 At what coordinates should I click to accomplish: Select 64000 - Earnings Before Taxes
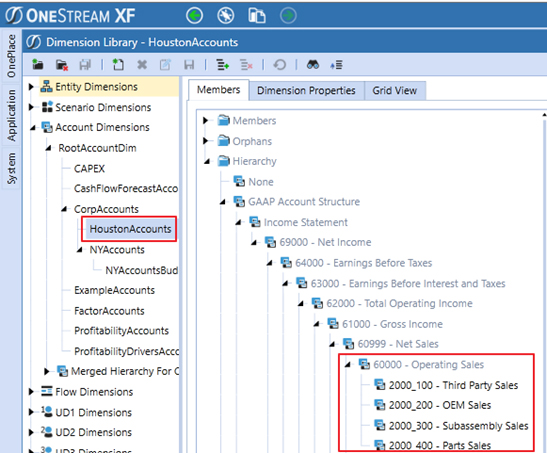(364, 263)
